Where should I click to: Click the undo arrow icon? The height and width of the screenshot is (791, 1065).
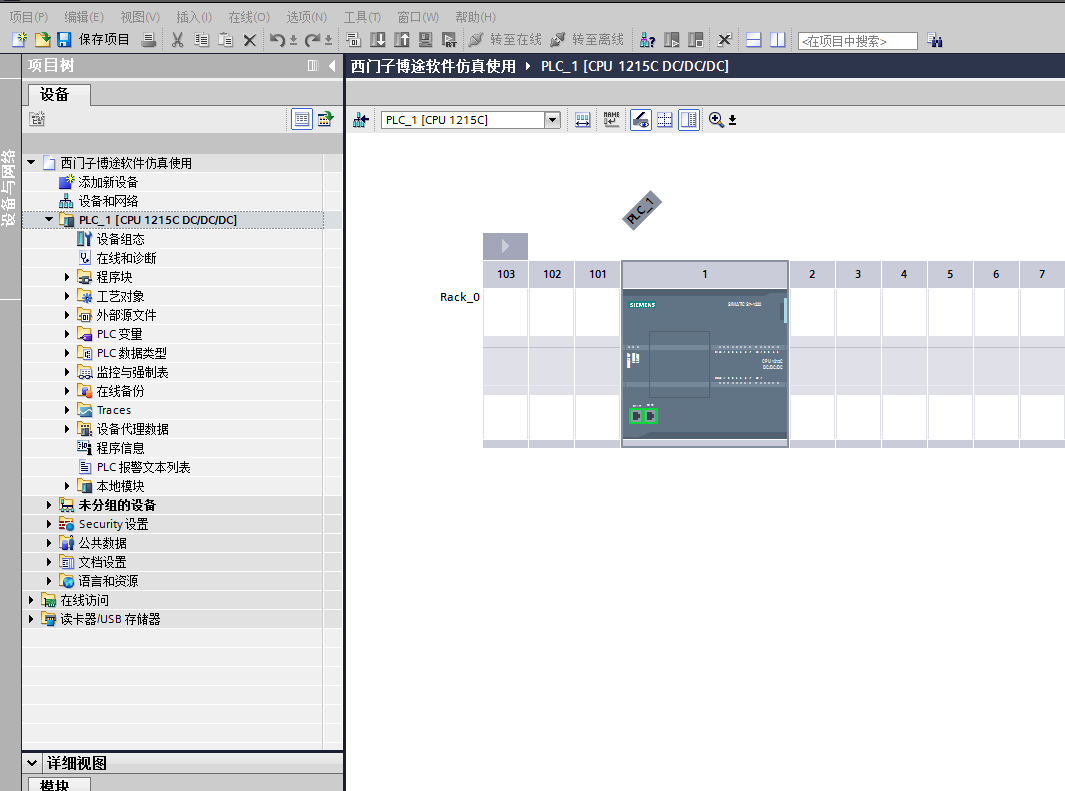coord(276,40)
